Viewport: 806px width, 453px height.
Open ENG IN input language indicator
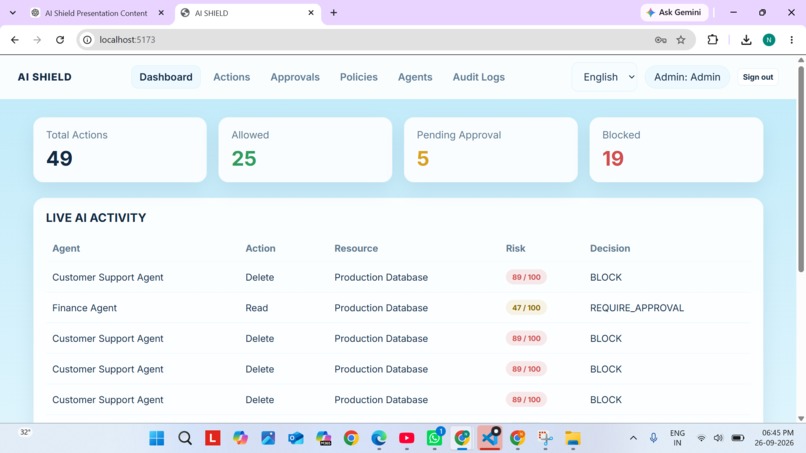click(677, 438)
